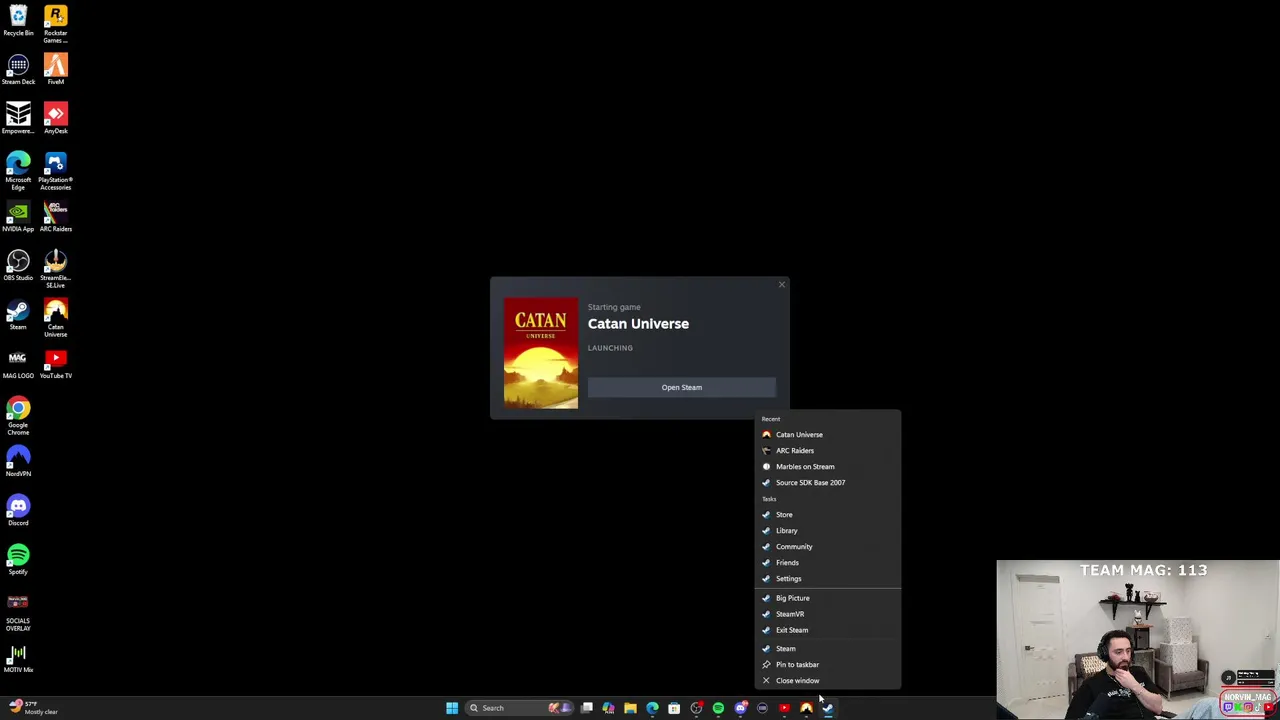Select the SOCIALS OVERLAY desktop file

pyautogui.click(x=18, y=613)
